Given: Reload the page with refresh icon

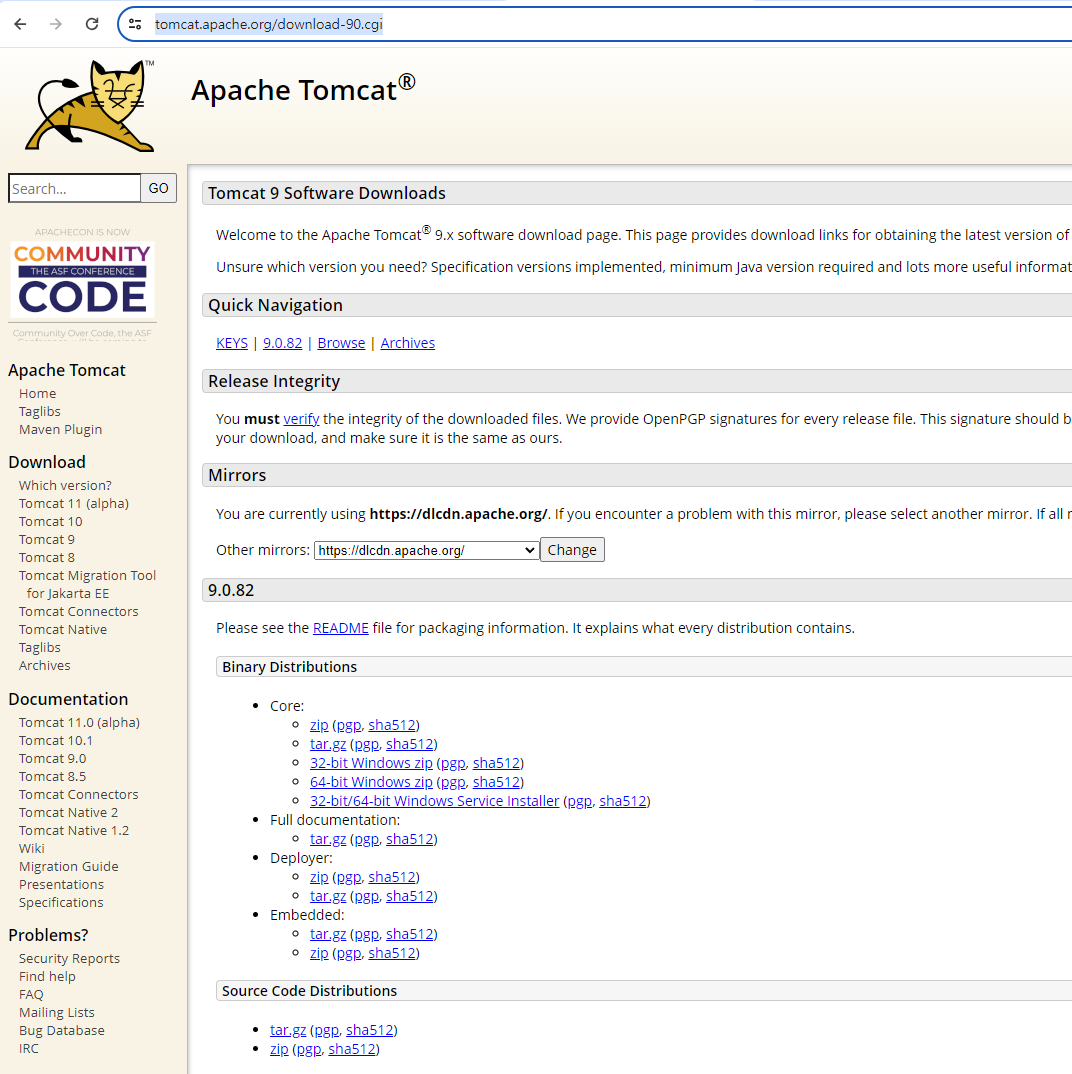Looking at the screenshot, I should pyautogui.click(x=92, y=24).
